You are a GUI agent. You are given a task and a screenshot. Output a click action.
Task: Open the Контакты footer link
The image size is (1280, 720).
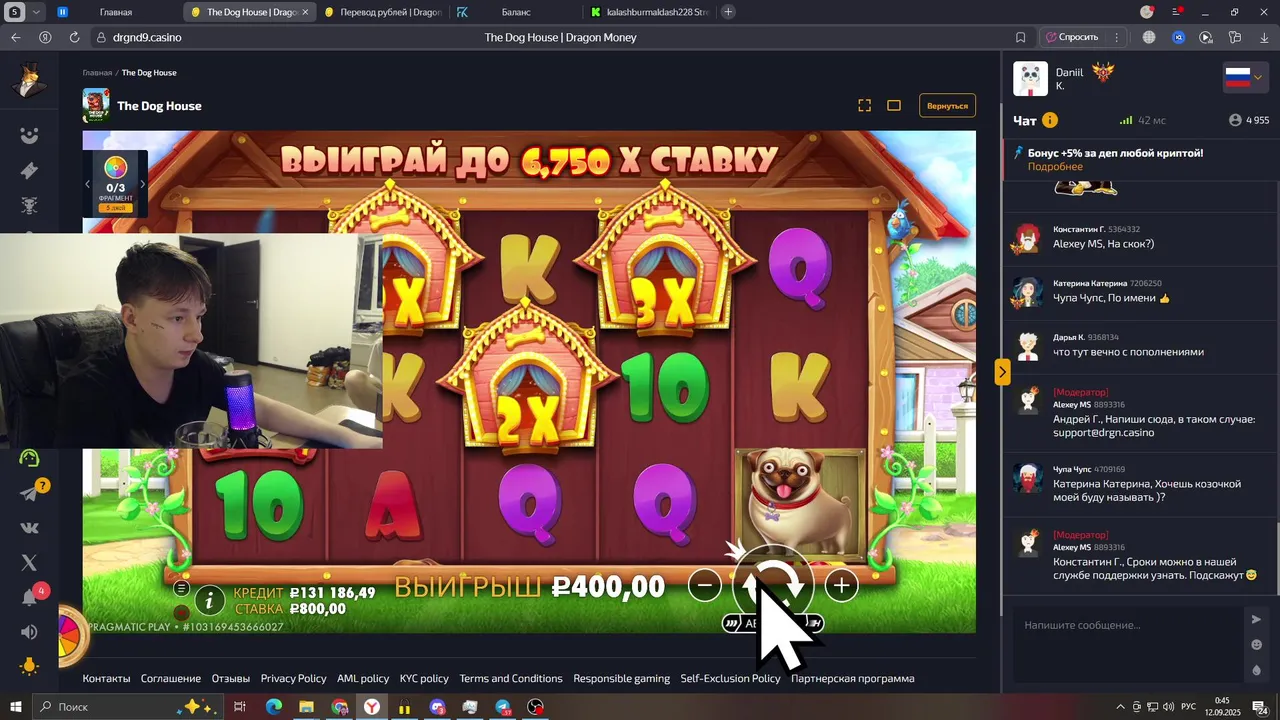106,678
